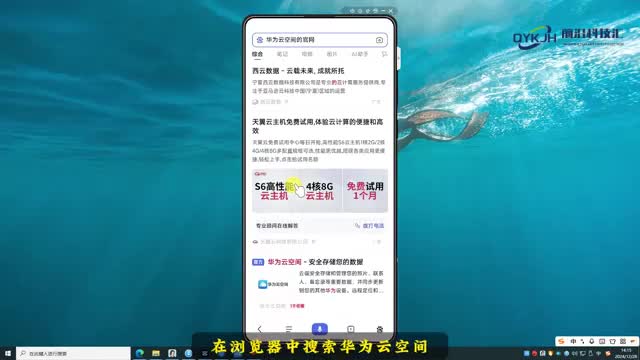Tap the camera icon in search box
This screenshot has height=360, width=640.
(379, 40)
